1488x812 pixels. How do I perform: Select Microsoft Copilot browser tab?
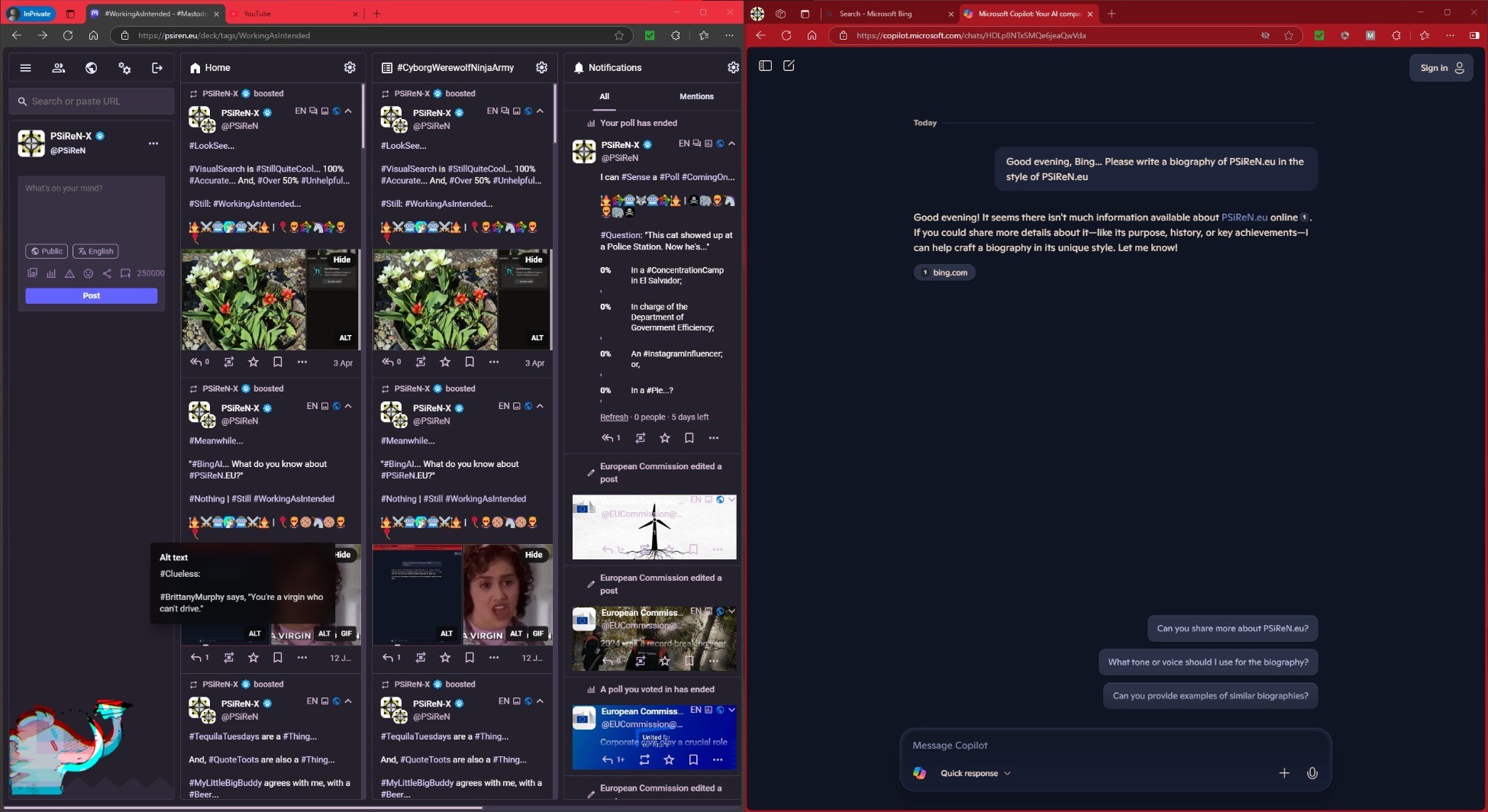coord(1028,13)
